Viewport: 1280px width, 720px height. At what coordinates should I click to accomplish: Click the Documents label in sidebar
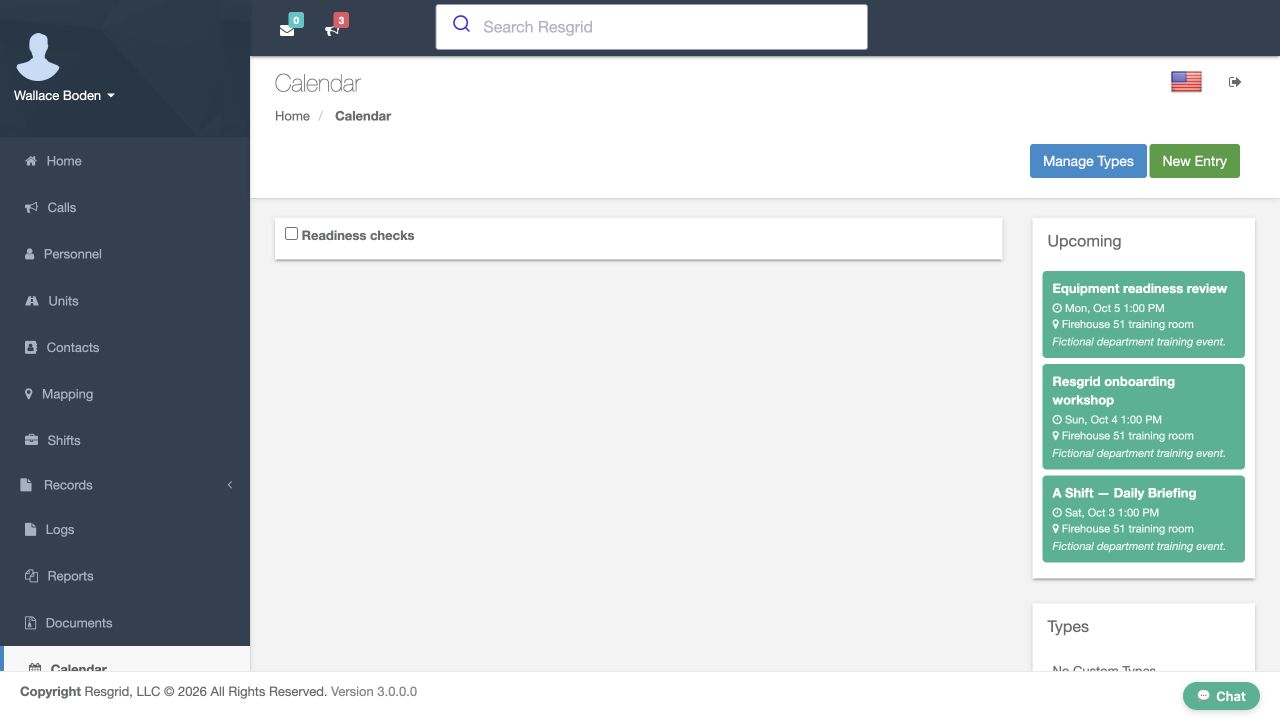(x=79, y=623)
